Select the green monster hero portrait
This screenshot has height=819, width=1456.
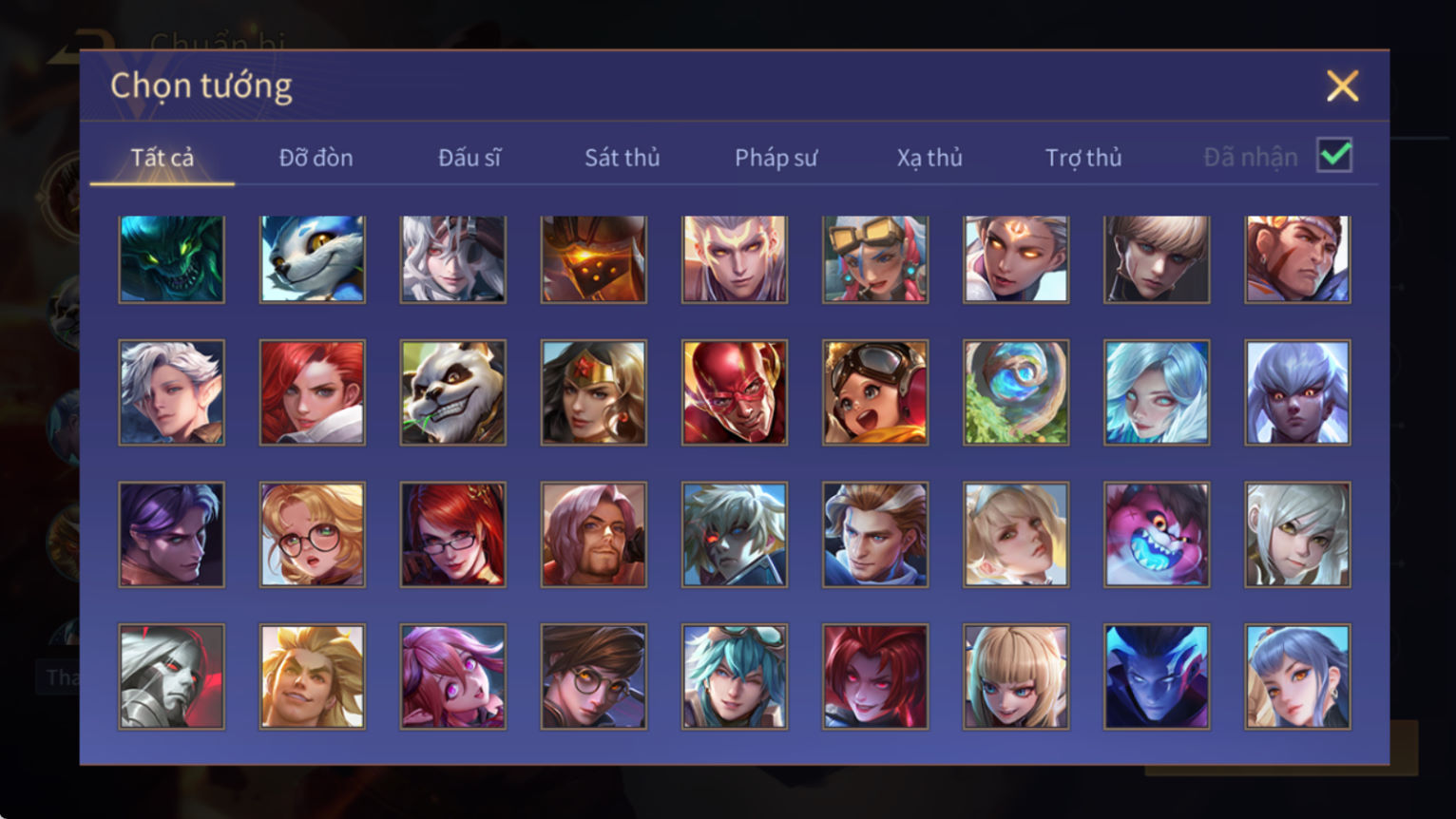pos(172,259)
